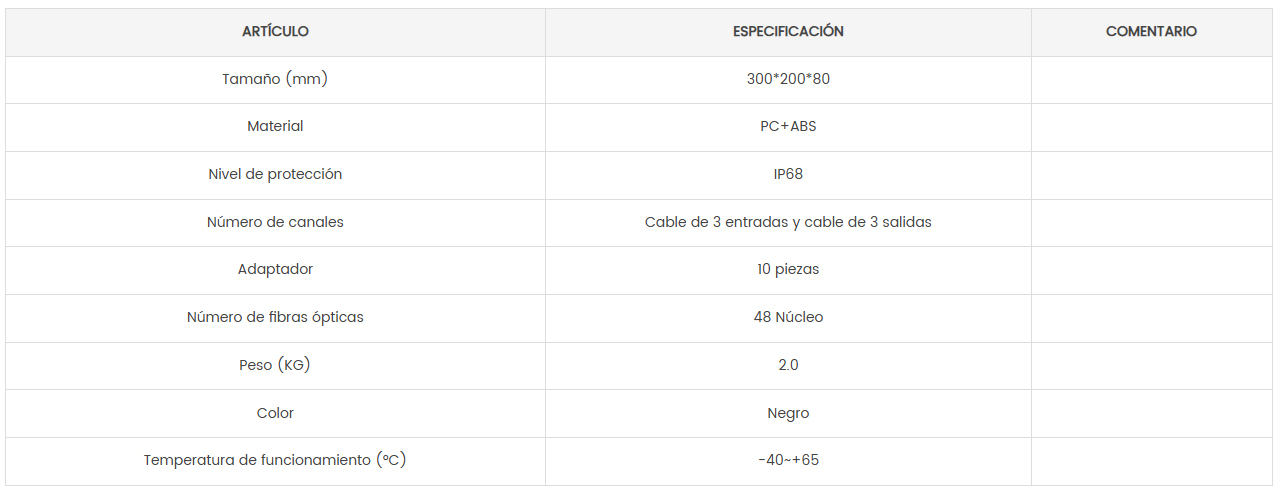This screenshot has height=492, width=1278.
Task: Click the Nivel de protección label
Action: [275, 174]
